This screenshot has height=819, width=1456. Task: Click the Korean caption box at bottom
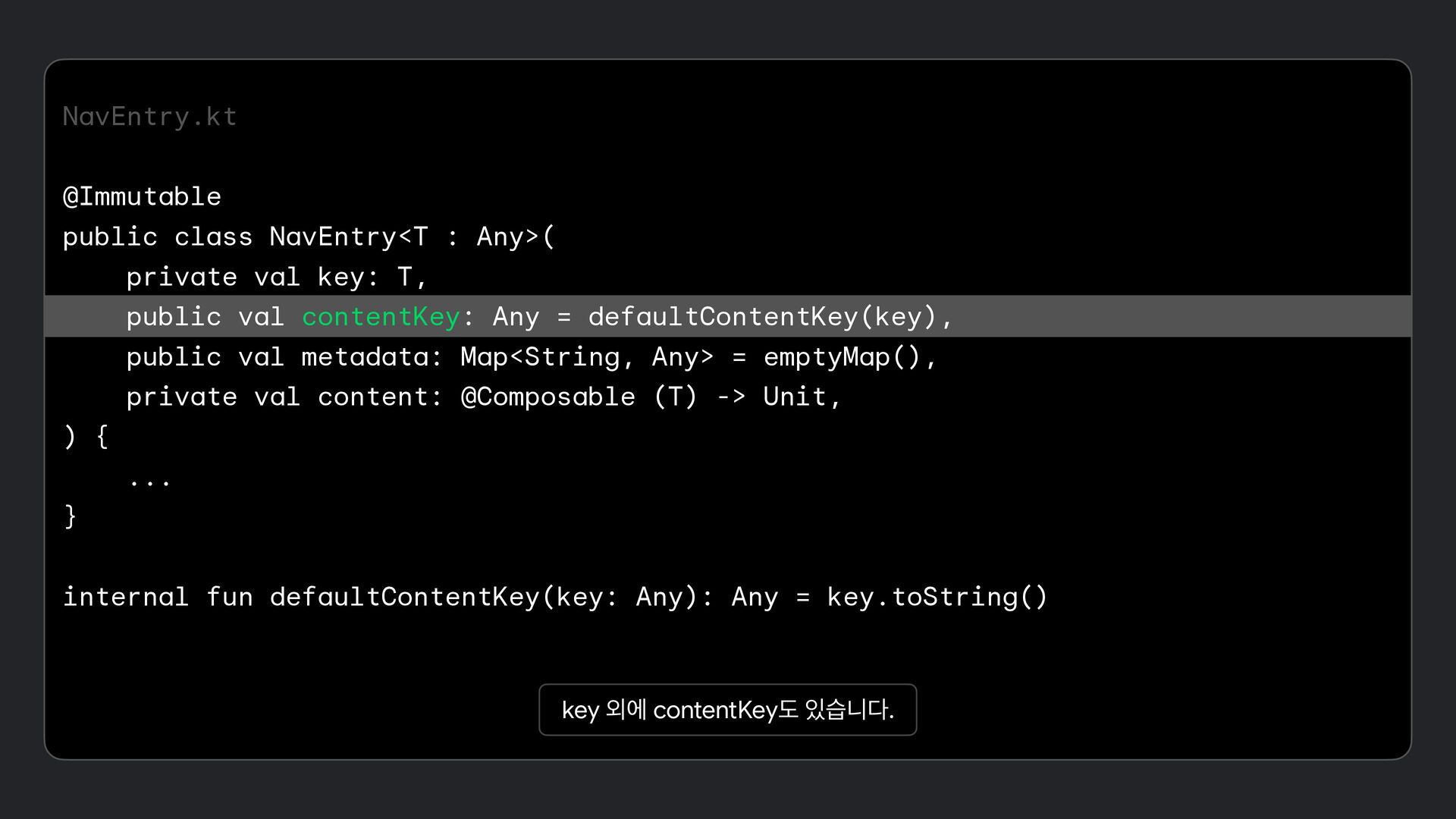pyautogui.click(x=727, y=710)
